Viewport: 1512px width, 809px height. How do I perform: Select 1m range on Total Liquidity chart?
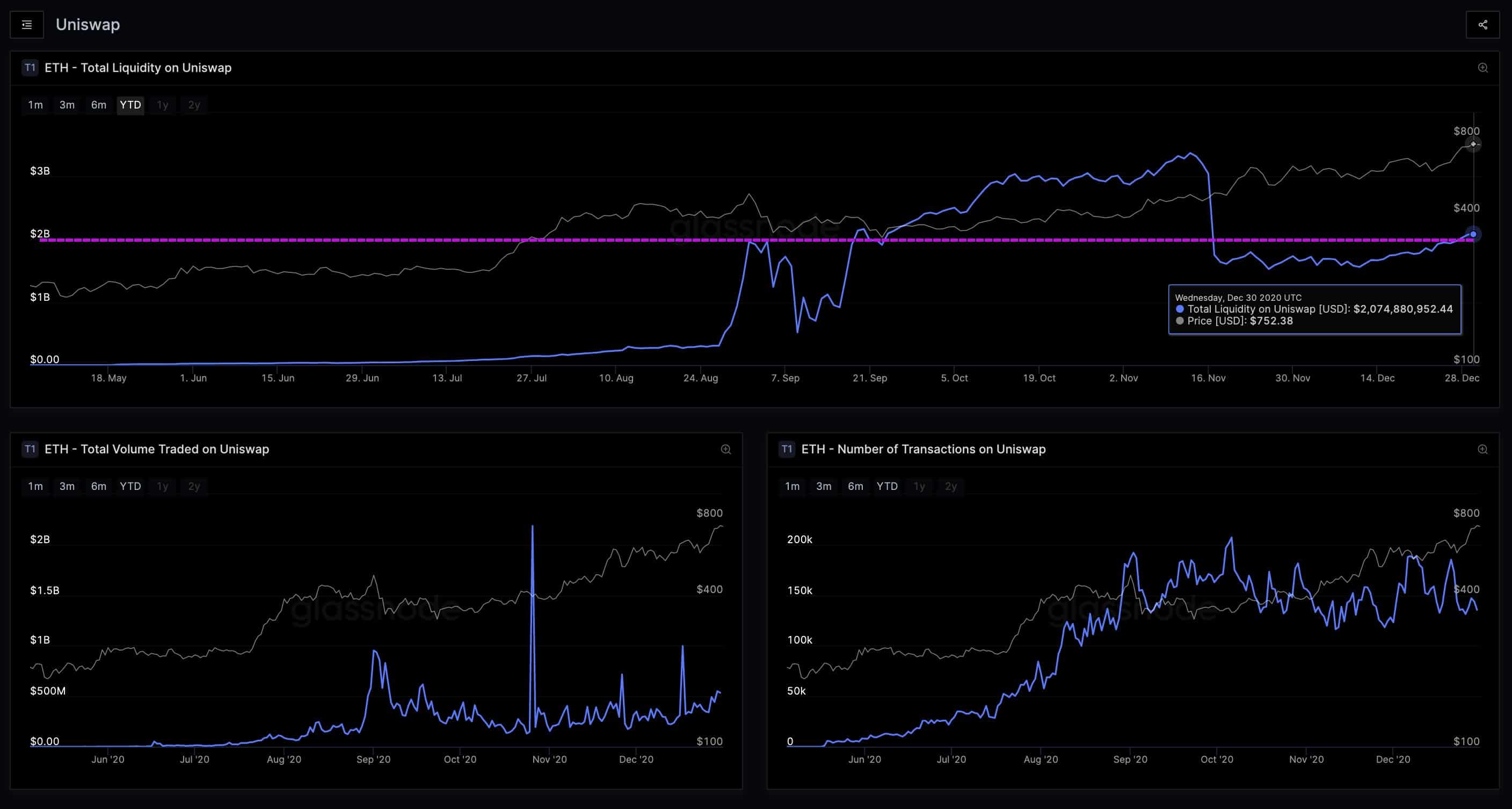[x=36, y=105]
